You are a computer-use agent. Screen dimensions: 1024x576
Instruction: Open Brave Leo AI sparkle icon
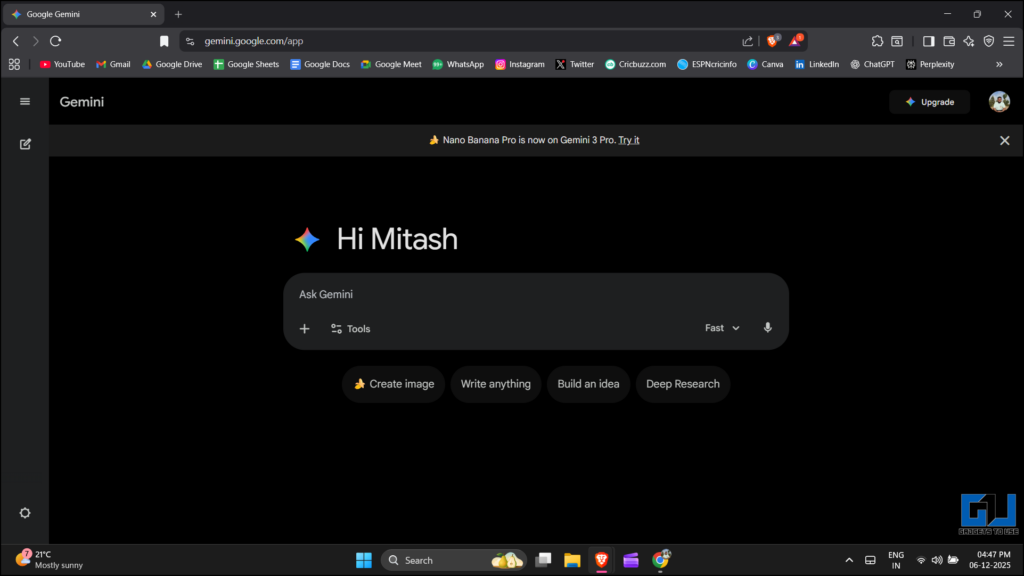pyautogui.click(x=968, y=41)
